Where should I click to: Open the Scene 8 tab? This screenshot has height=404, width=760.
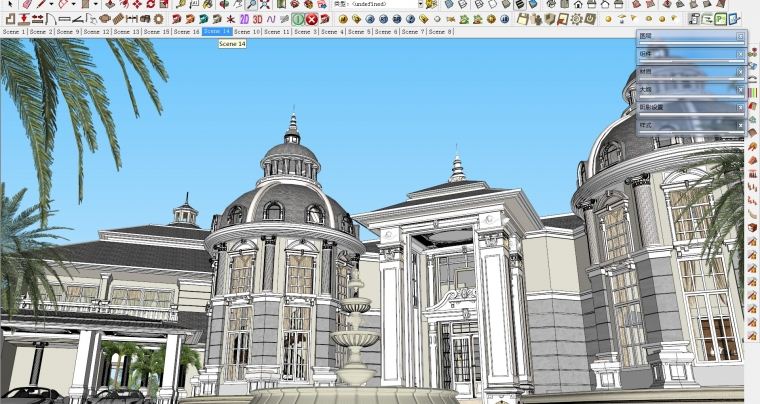439,32
